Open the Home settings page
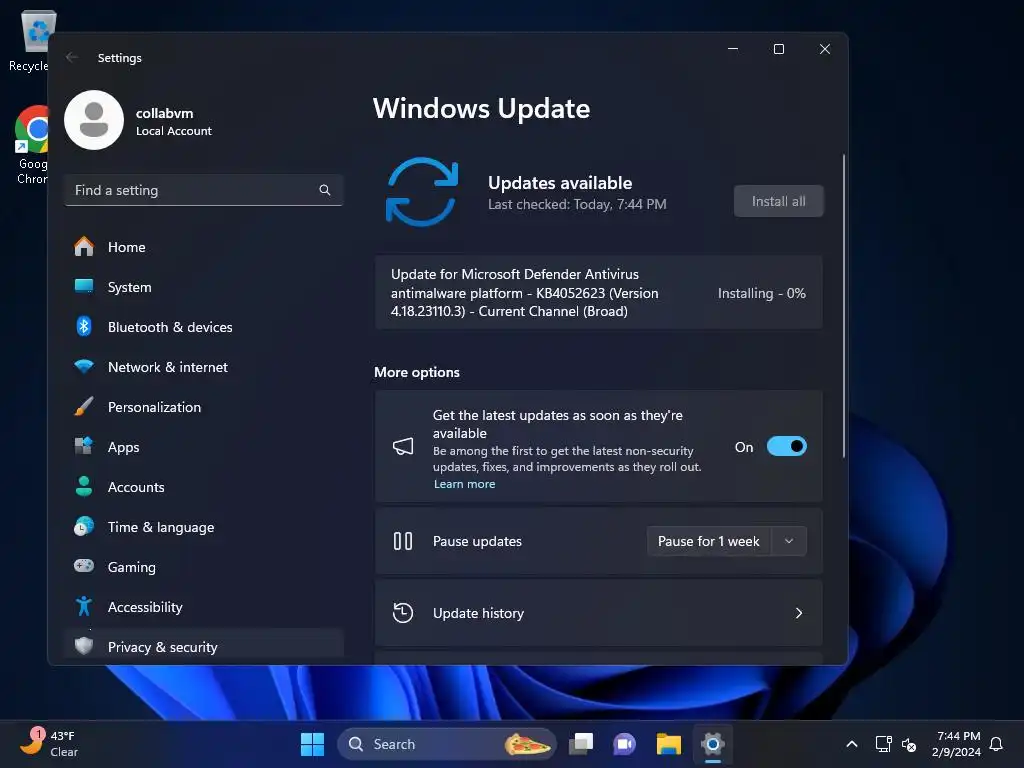The width and height of the screenshot is (1024, 768). [x=204, y=247]
